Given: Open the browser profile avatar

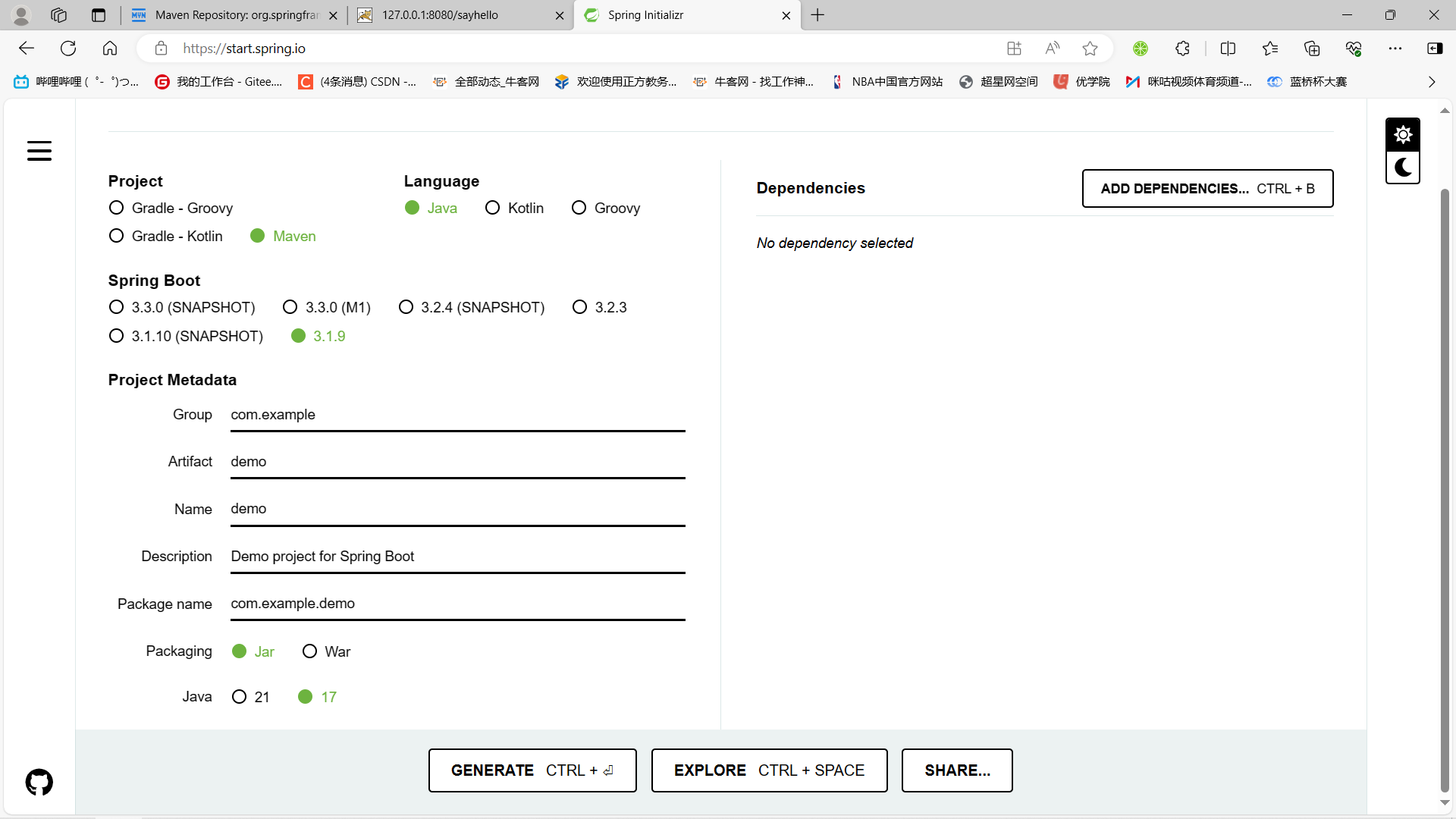Looking at the screenshot, I should click(x=21, y=15).
